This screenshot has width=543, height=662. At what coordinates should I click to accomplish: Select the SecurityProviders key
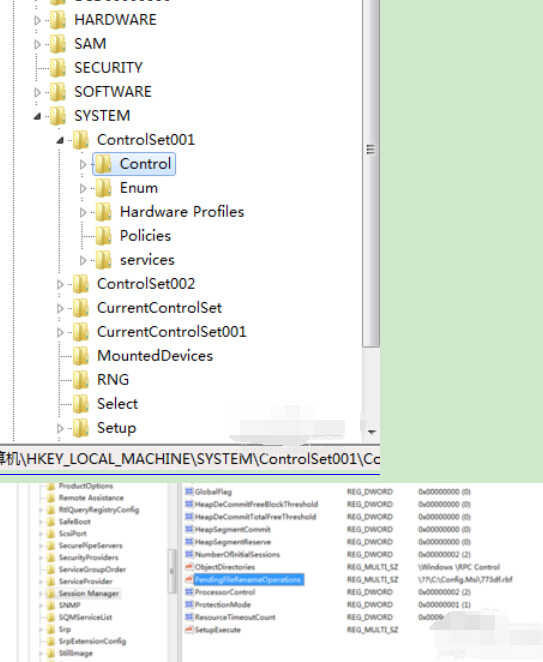88,557
